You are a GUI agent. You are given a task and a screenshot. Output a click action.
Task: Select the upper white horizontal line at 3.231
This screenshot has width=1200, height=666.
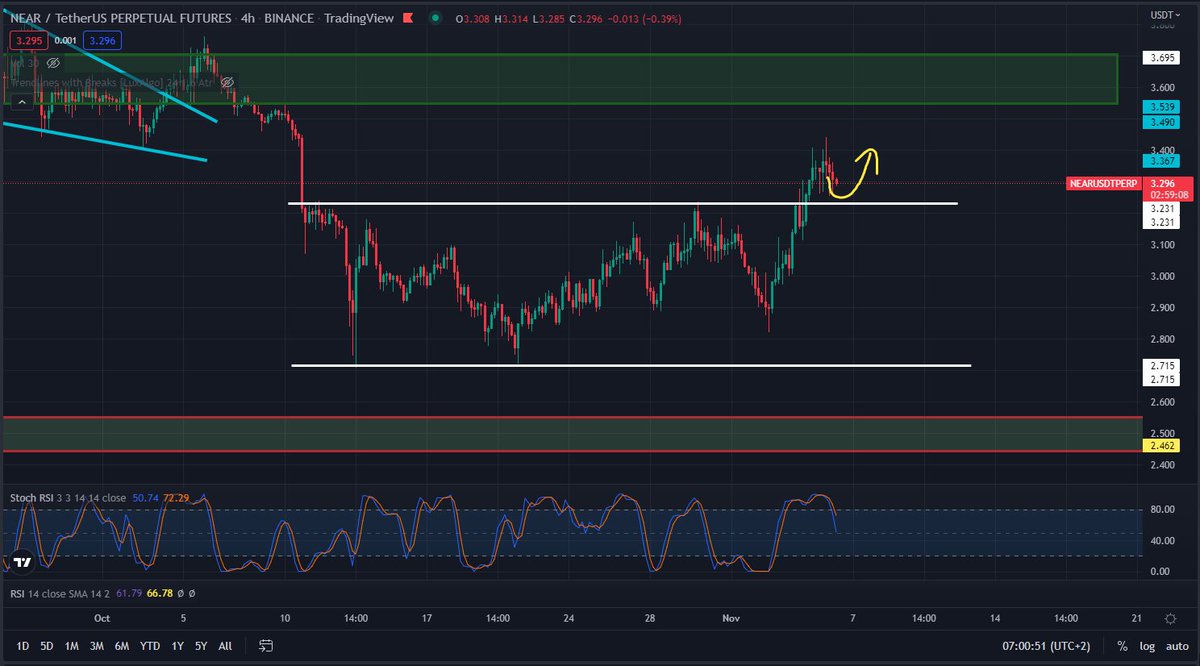(x=622, y=204)
